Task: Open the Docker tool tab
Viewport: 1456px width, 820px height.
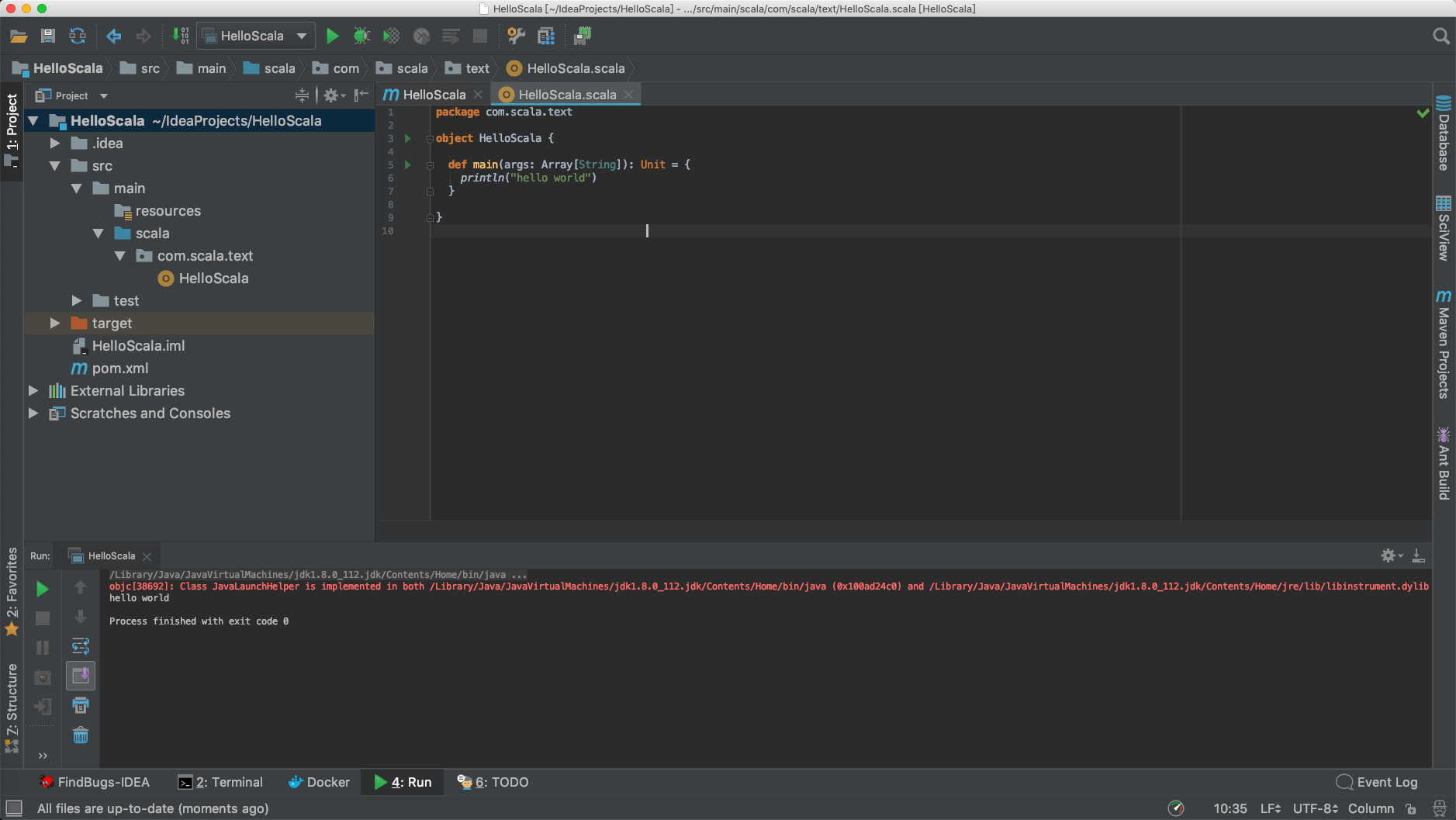Action: click(x=319, y=782)
